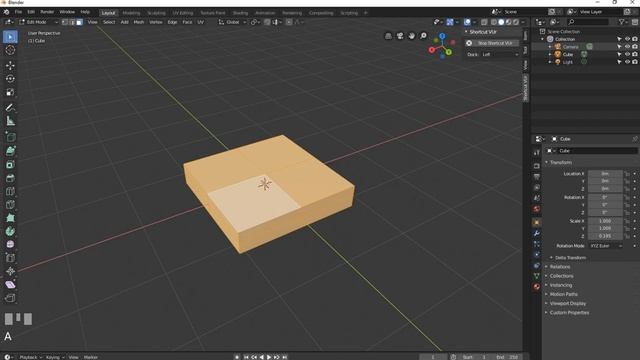Open the Face menu in viewport header
The image size is (640, 360).
click(x=187, y=22)
